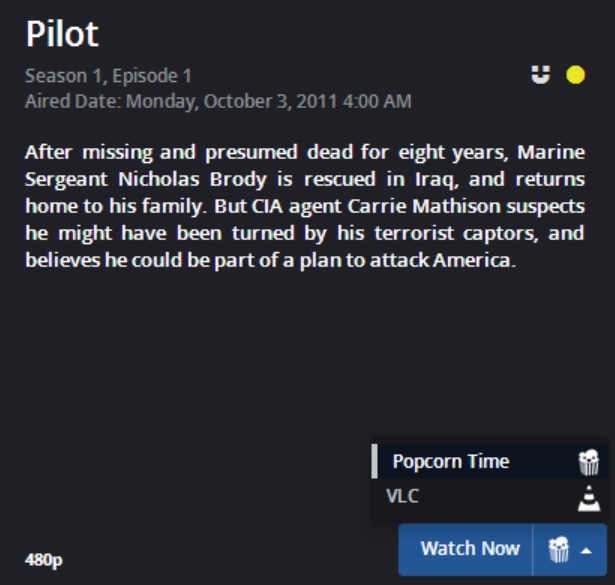Viewport: 615px width, 585px height.
Task: Click the magnet link icon
Action: click(x=541, y=75)
